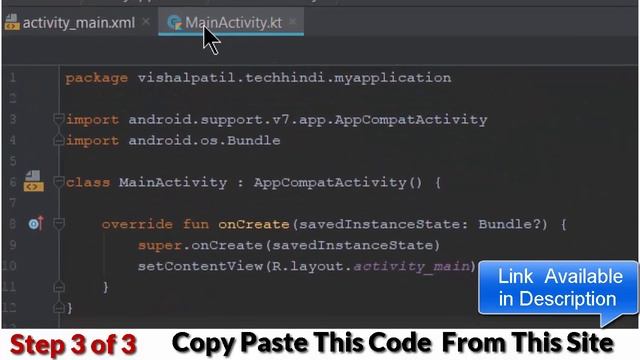Click vishalpatil.techhindi.myapplication package name

coord(294,78)
